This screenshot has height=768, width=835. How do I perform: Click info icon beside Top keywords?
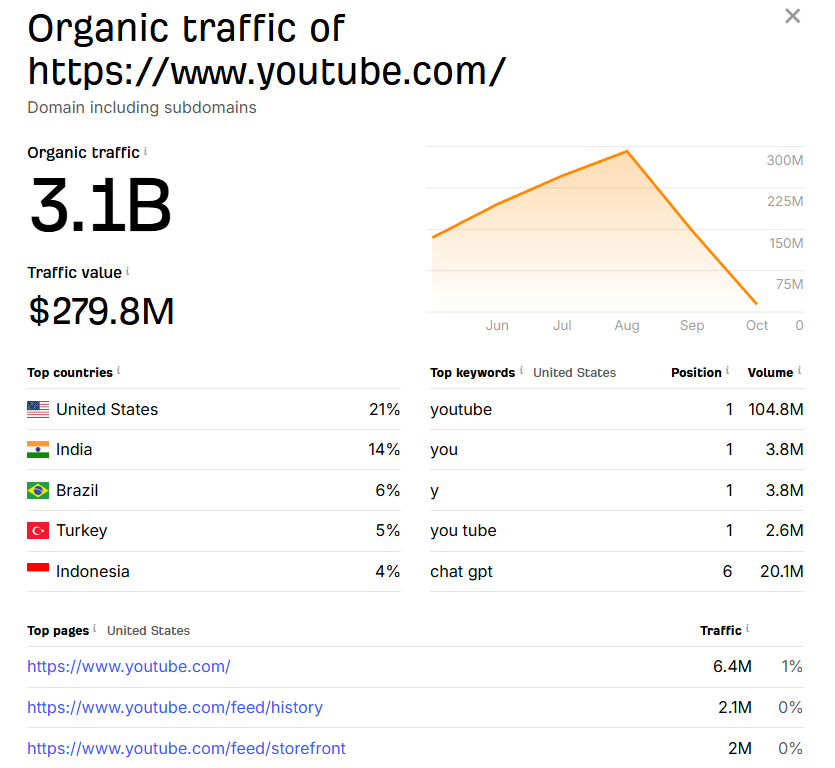coord(521,371)
